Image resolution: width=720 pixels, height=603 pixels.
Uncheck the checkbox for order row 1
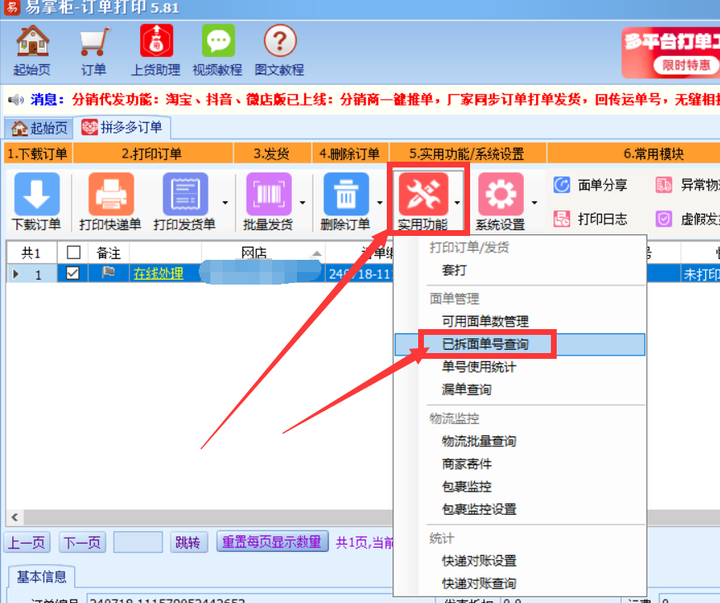(x=73, y=273)
